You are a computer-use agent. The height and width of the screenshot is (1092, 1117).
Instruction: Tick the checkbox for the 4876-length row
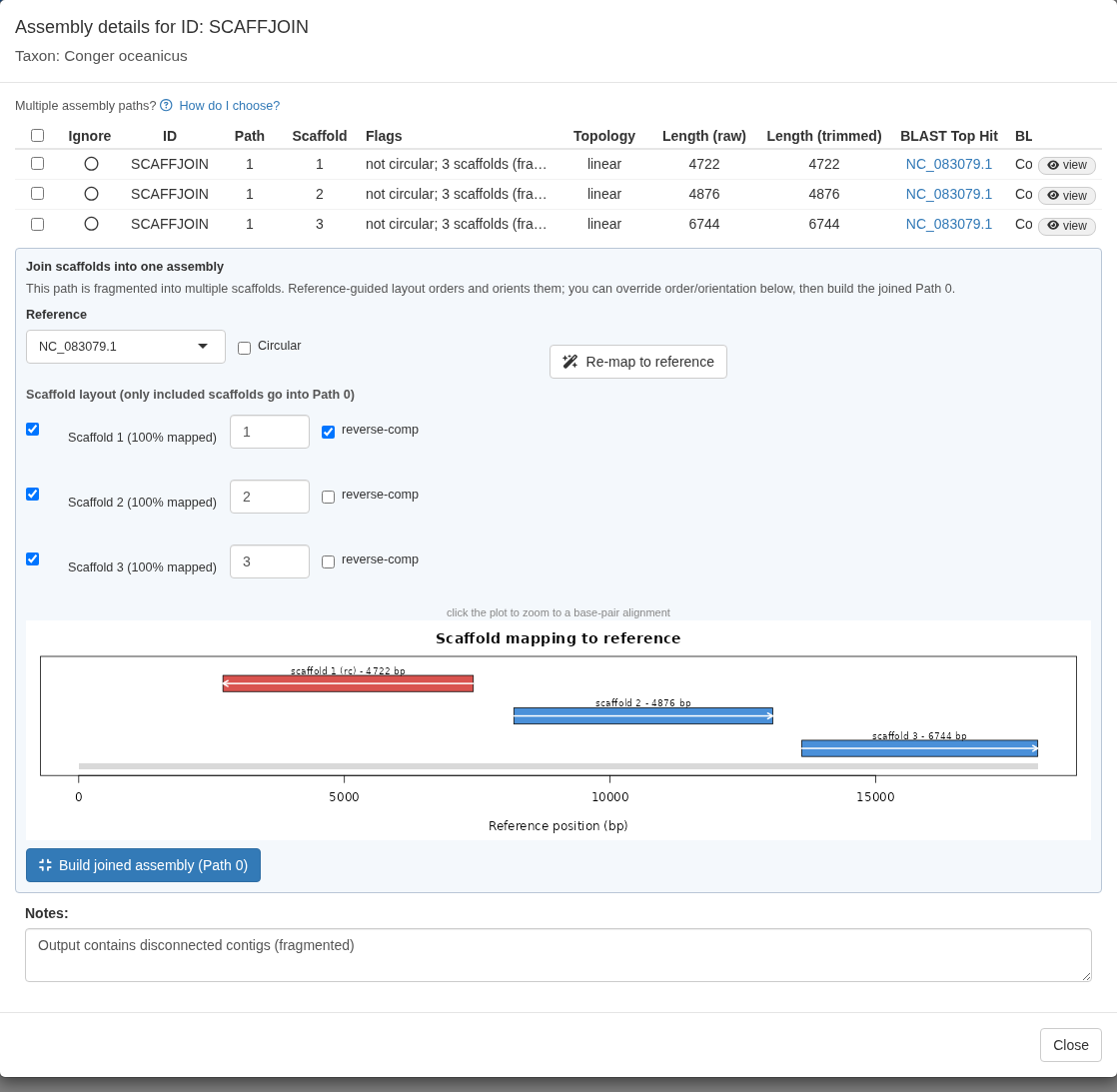(x=38, y=194)
